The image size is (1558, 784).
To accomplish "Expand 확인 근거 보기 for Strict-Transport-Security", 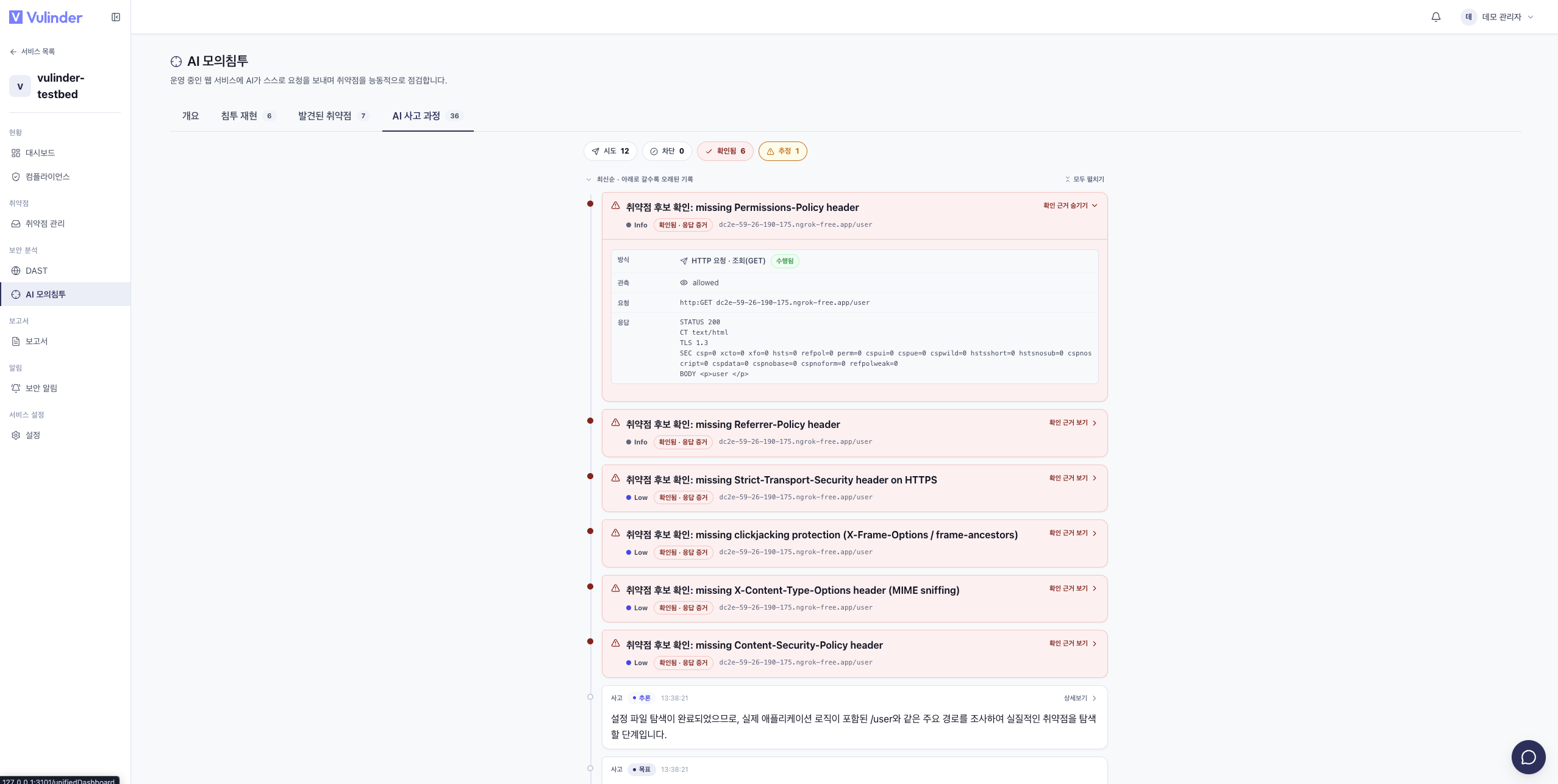I will [x=1073, y=478].
